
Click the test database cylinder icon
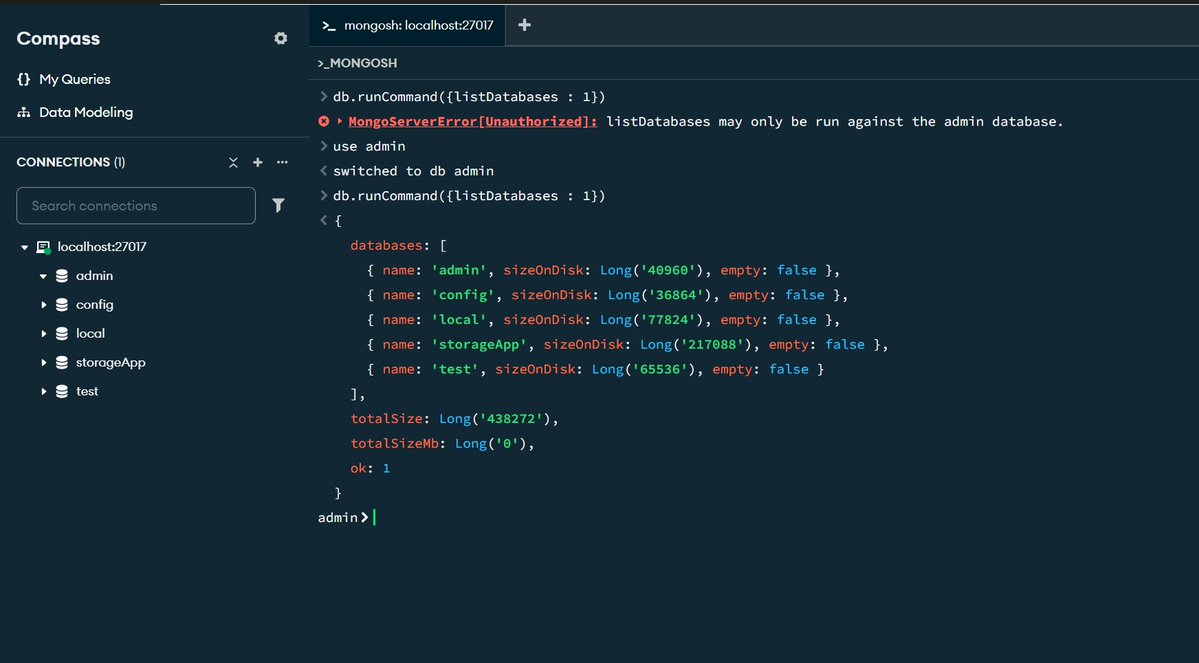coord(62,392)
